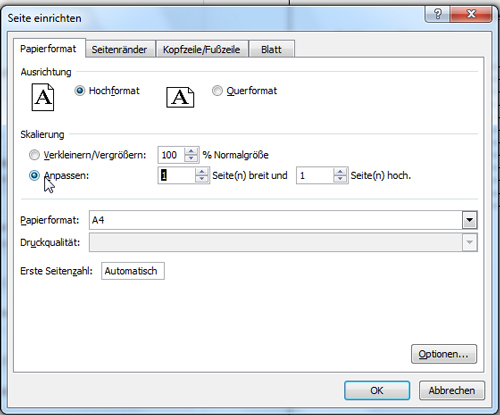This screenshot has height=415, width=500.
Task: Click the landscape page orientation icon
Action: [180, 97]
